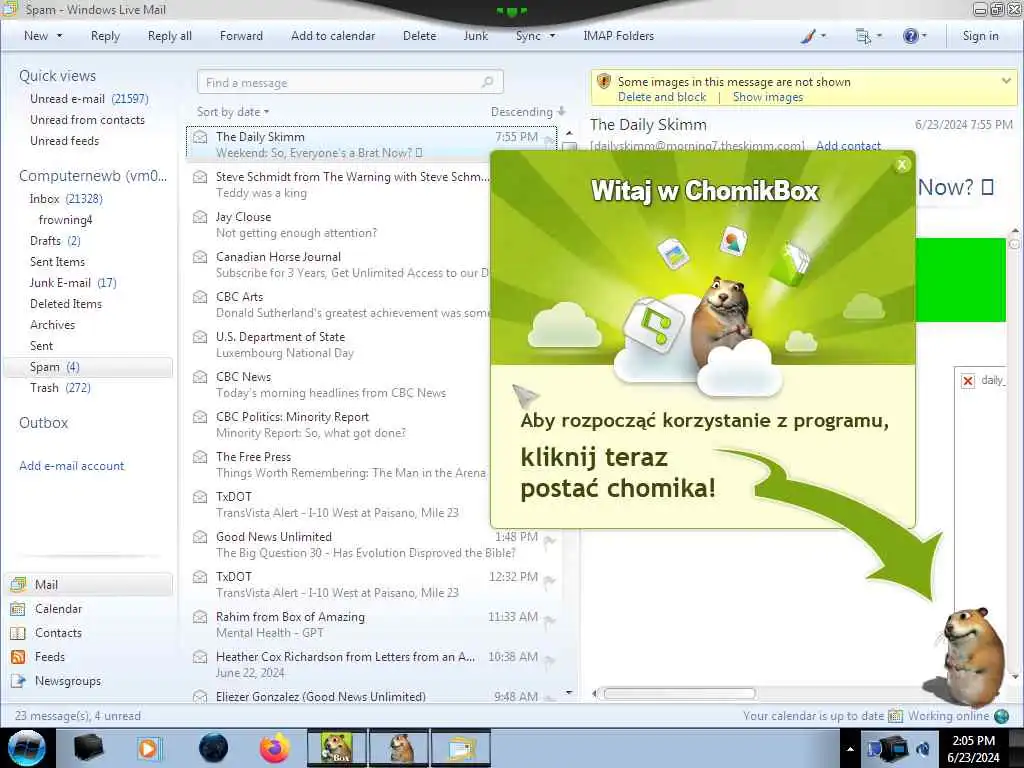Show hidden icons in the system tray
Viewport: 1024px width, 768px height.
850,749
